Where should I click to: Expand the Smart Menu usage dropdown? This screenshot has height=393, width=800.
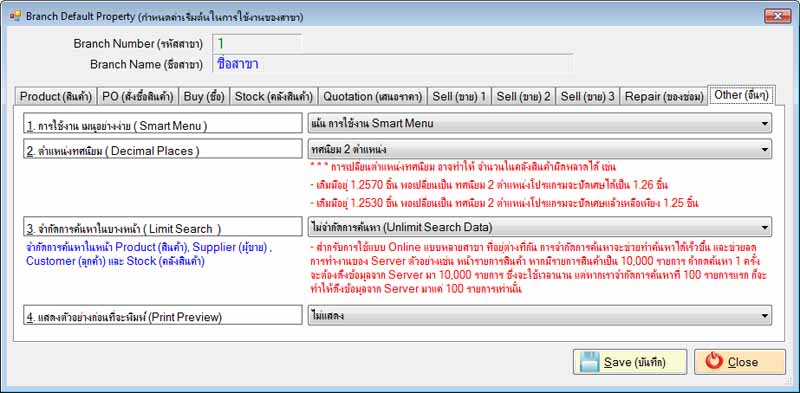click(x=539, y=123)
